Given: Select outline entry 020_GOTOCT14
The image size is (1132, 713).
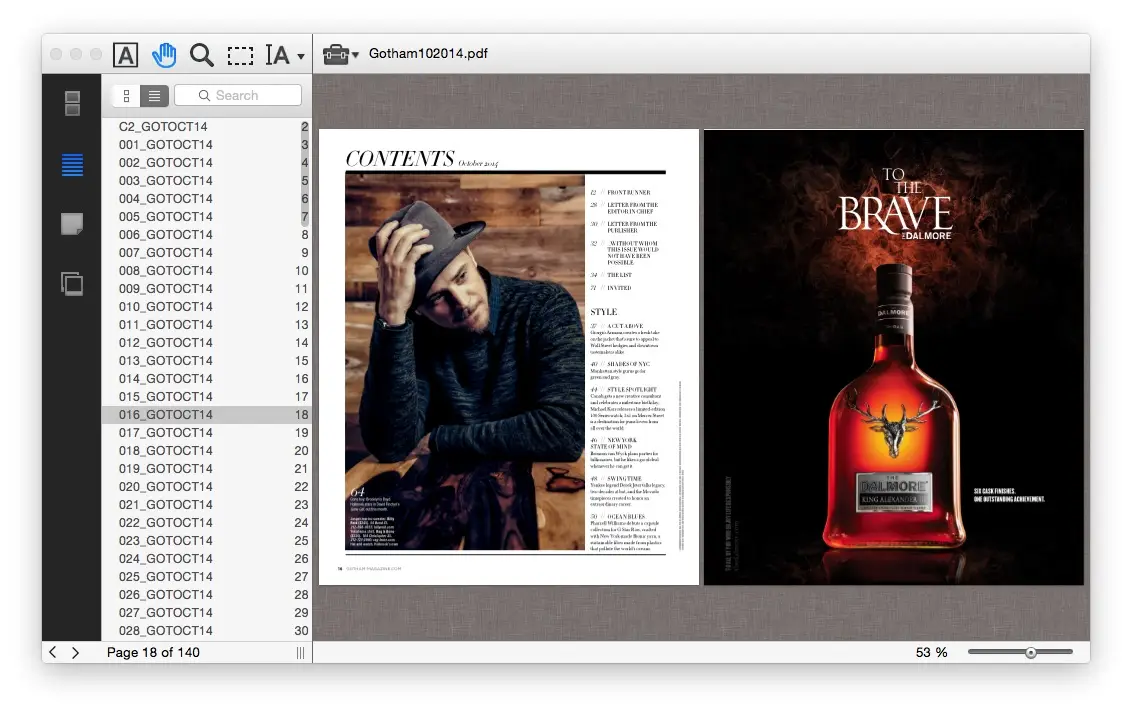Looking at the screenshot, I should pyautogui.click(x=206, y=487).
